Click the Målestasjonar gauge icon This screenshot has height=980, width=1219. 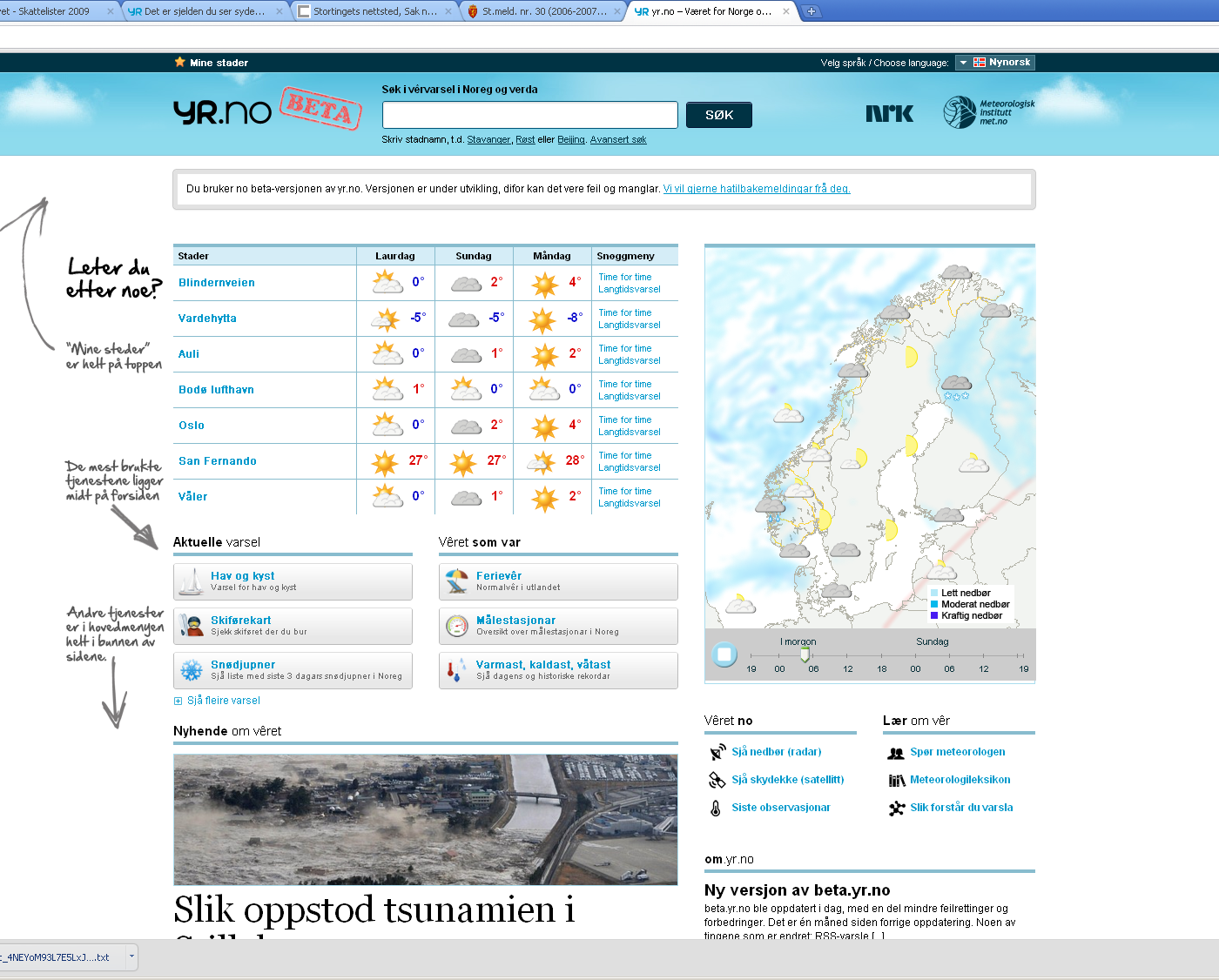click(x=456, y=625)
